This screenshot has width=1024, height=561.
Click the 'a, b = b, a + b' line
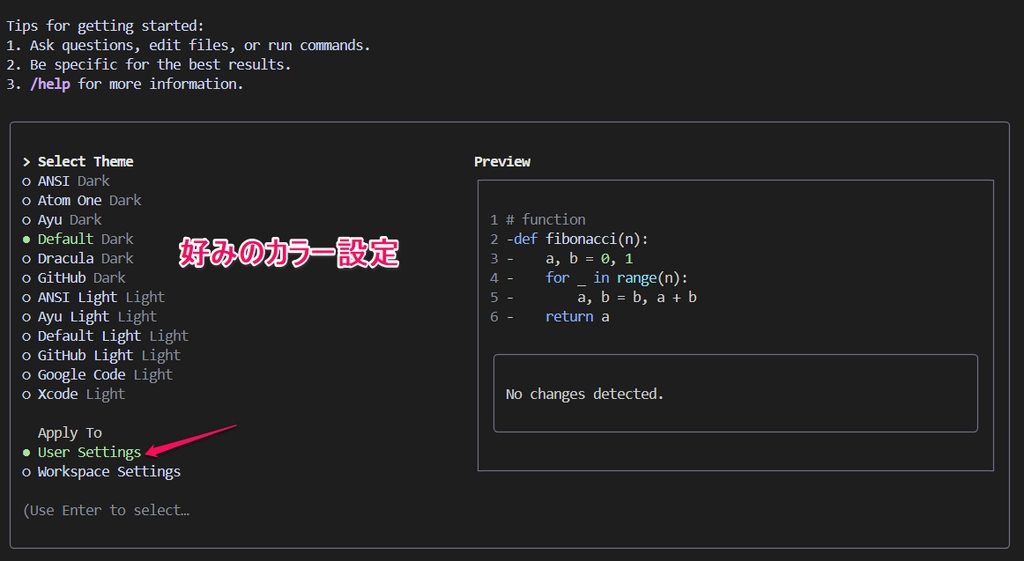click(637, 298)
